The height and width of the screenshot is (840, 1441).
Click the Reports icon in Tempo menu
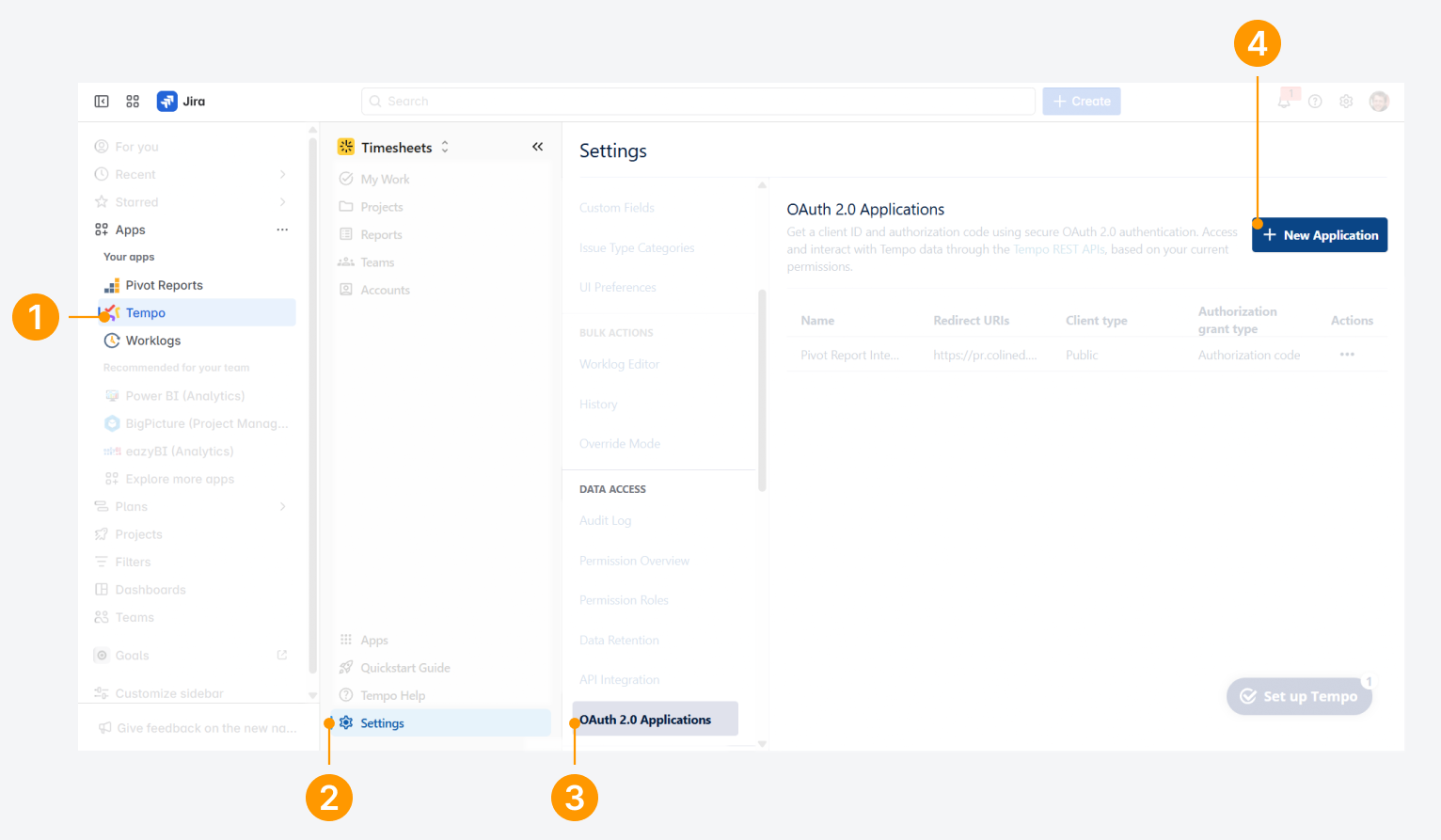(346, 234)
